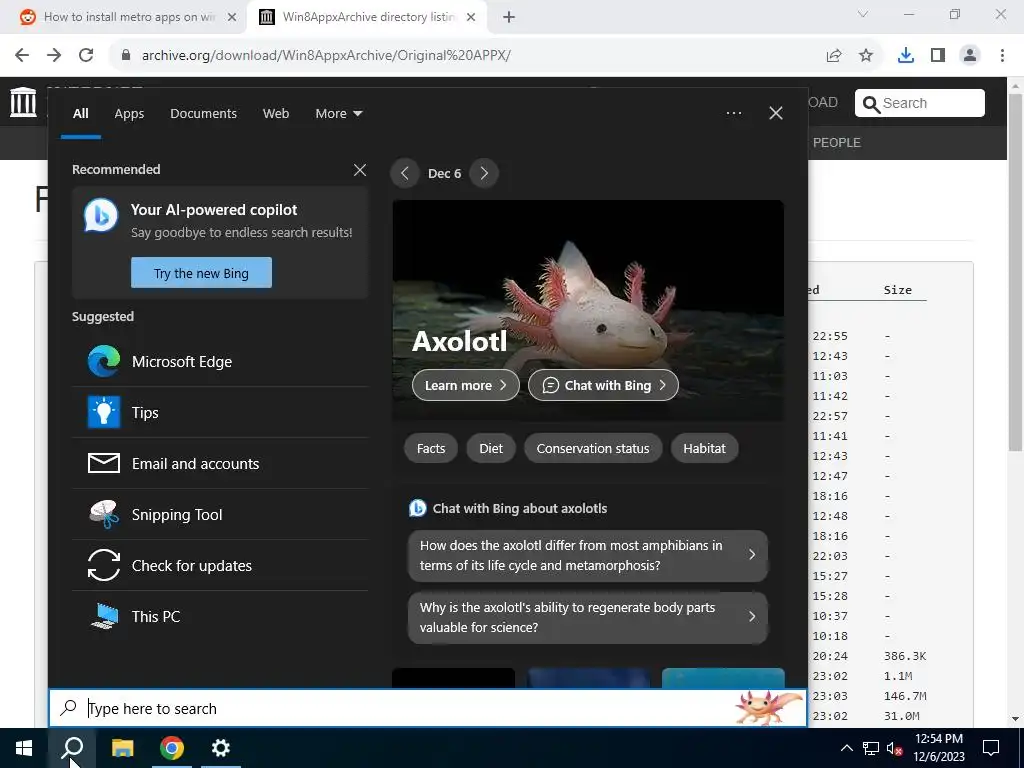Viewport: 1024px width, 768px height.
Task: Switch to the Documents search tab
Action: [x=203, y=114]
